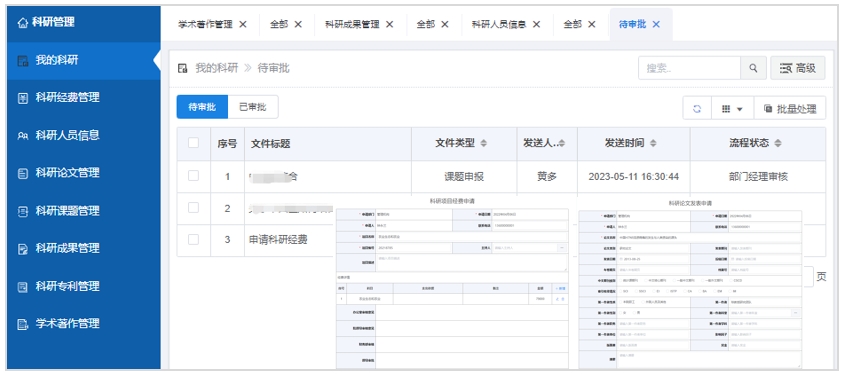844x374 pixels.
Task: Click the search magnifier icon
Action: (754, 68)
